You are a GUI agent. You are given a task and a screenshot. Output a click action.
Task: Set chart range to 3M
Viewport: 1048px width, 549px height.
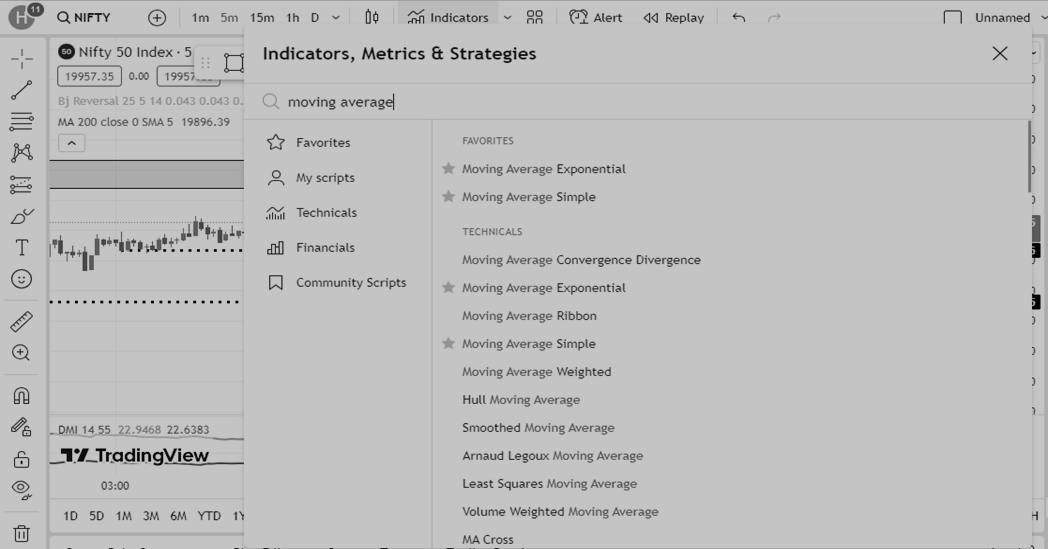151,516
